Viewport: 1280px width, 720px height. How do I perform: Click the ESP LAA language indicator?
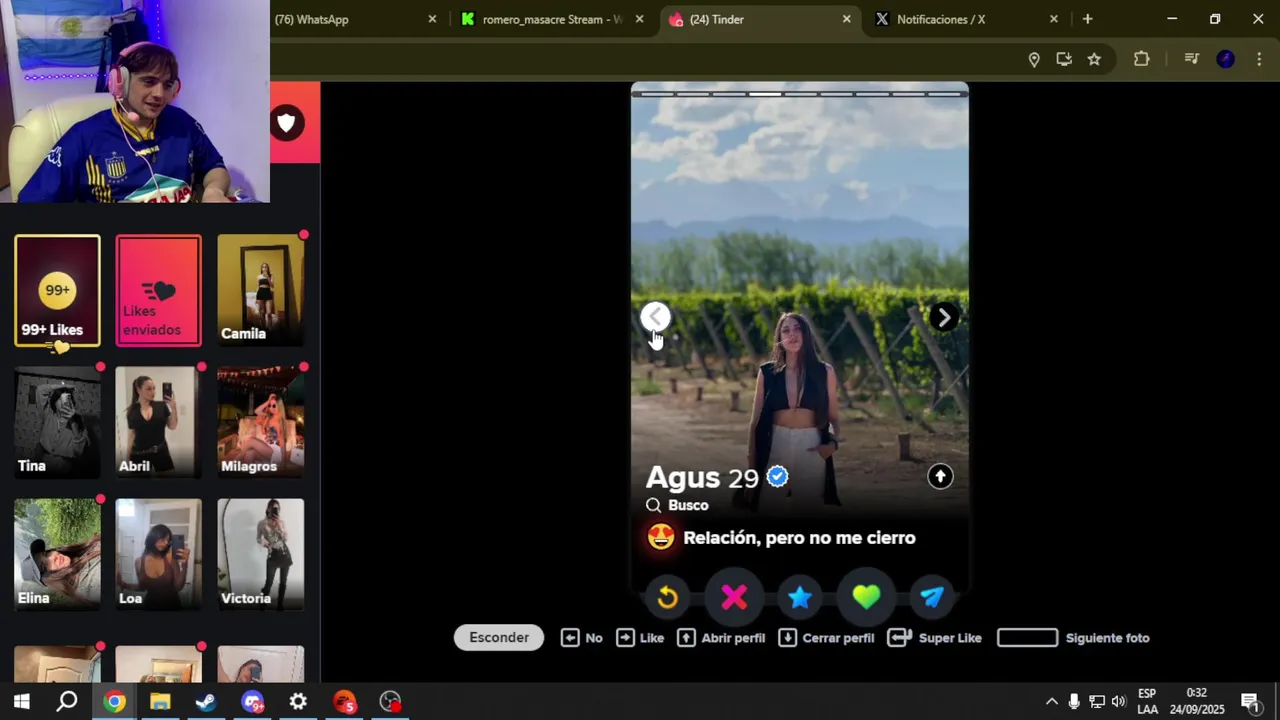coord(1147,701)
